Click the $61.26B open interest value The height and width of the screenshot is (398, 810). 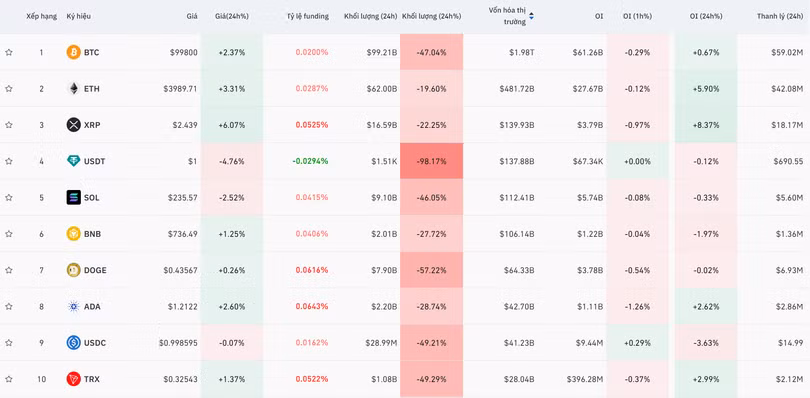(x=588, y=52)
